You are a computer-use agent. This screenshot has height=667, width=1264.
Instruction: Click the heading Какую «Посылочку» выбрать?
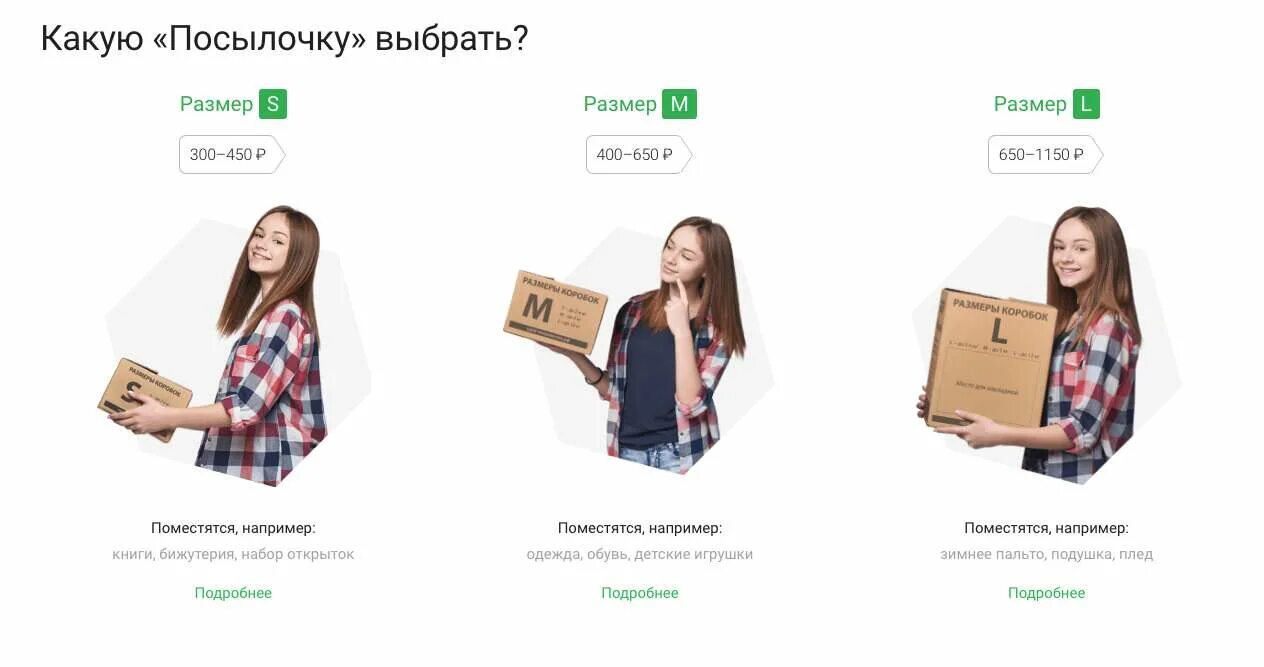pyautogui.click(x=284, y=39)
